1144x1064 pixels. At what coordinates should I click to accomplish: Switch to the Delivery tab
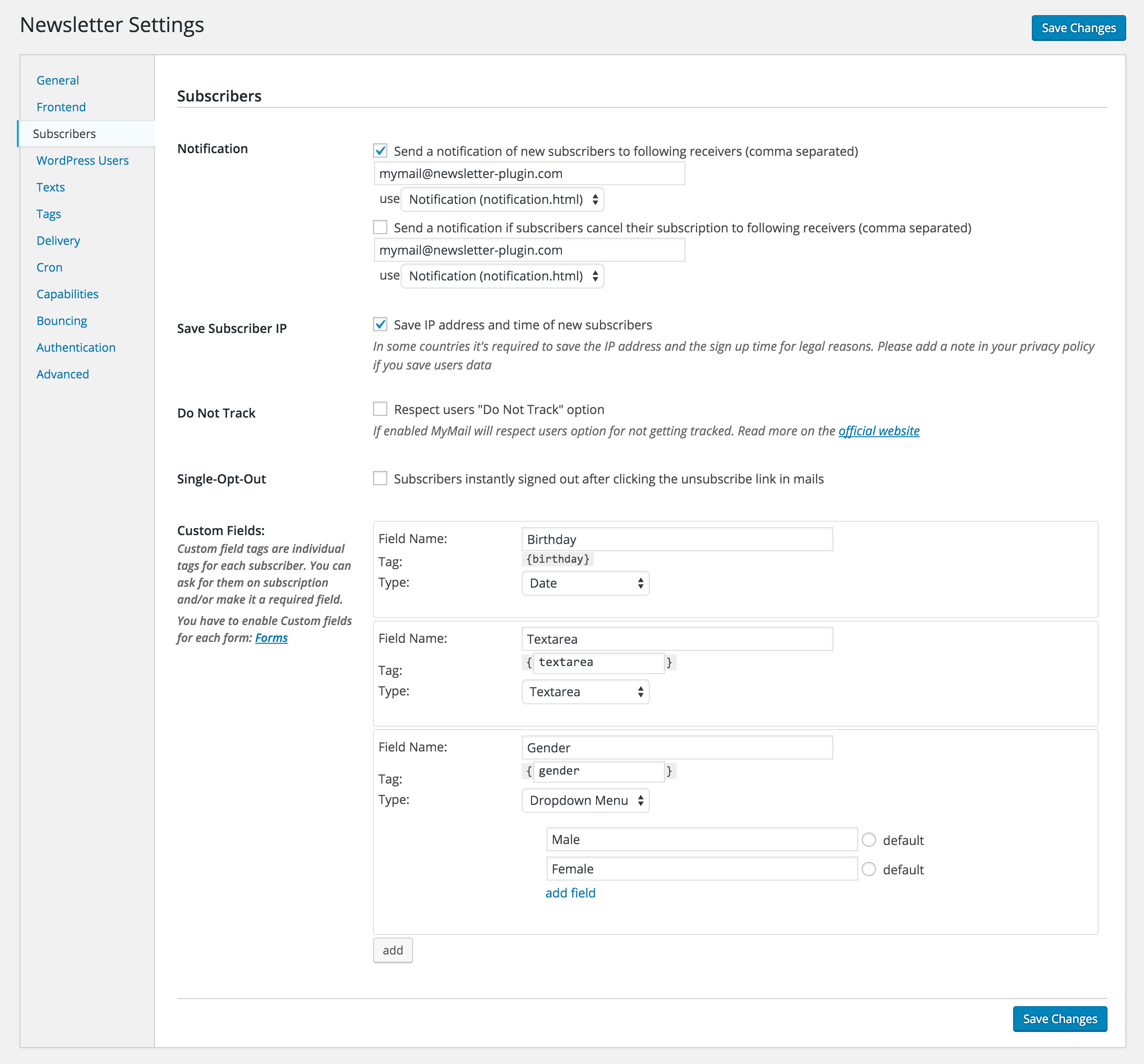58,240
